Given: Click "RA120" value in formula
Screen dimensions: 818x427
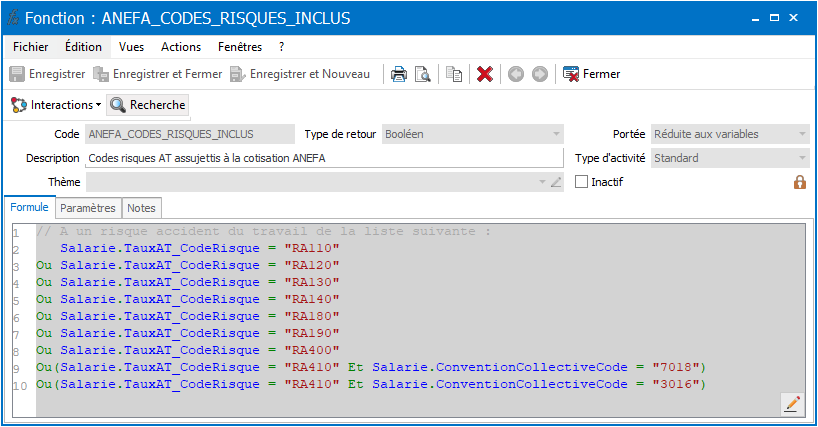Looking at the screenshot, I should click(312, 265).
